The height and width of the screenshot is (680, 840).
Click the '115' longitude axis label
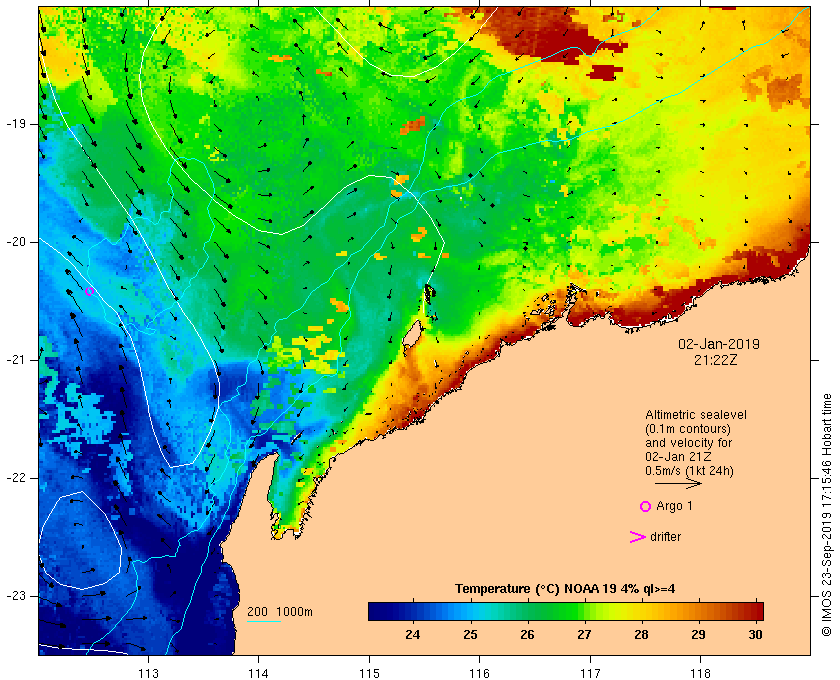coord(369,673)
